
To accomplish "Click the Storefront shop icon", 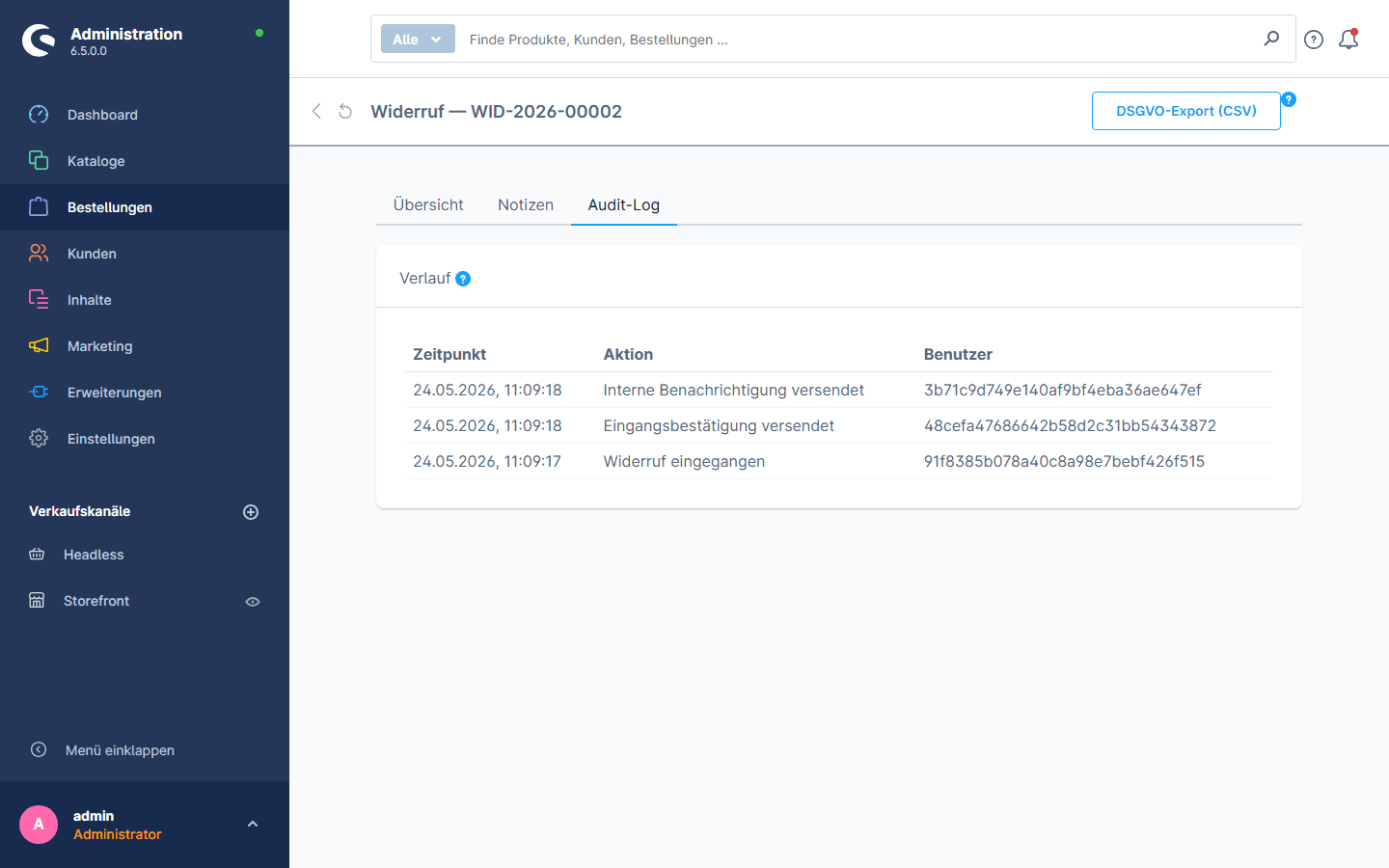I will [x=37, y=601].
